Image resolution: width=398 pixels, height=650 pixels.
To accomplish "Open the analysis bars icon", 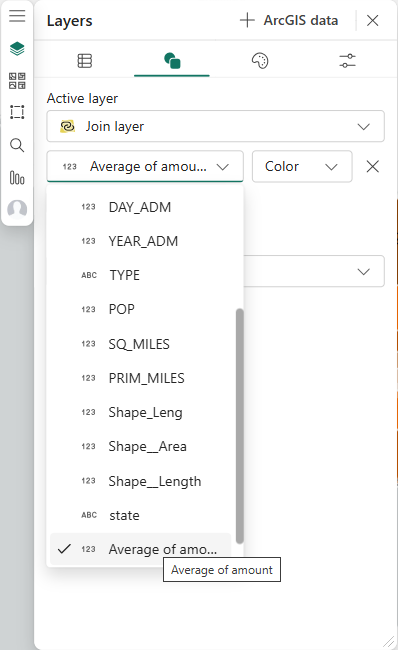I will [17, 178].
